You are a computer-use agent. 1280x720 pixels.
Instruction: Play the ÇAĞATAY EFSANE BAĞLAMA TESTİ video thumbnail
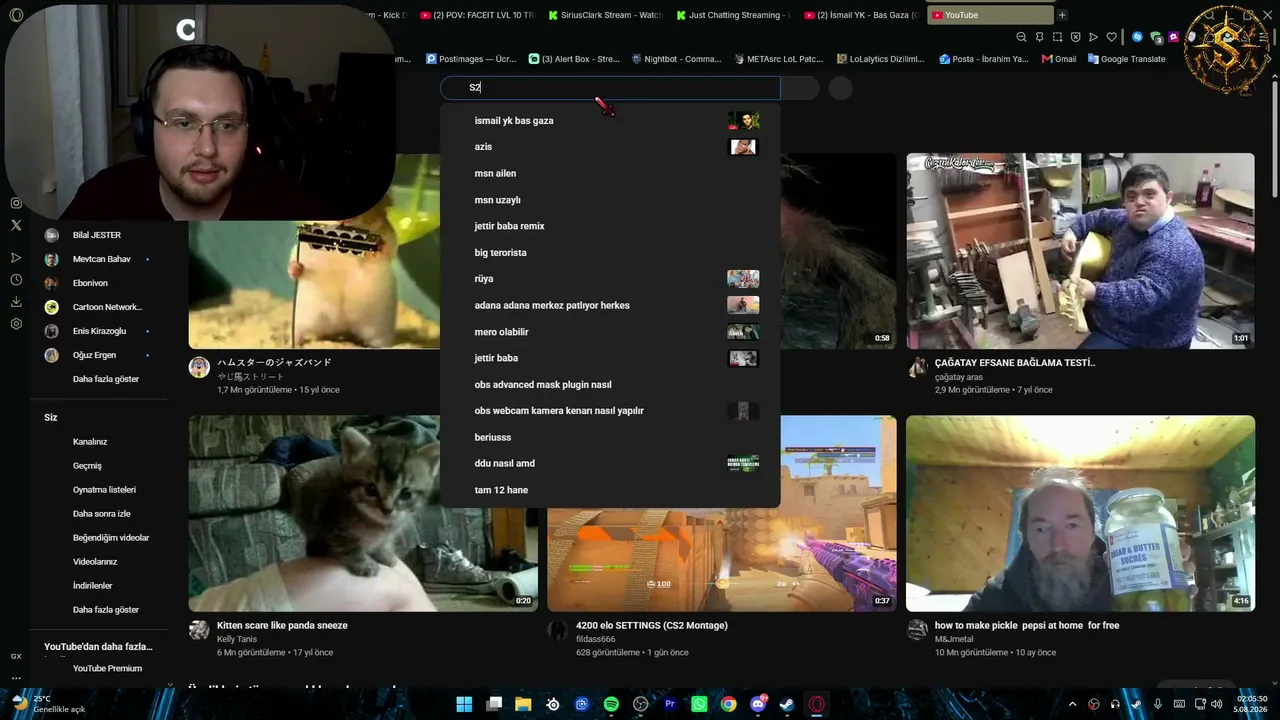click(x=1080, y=251)
